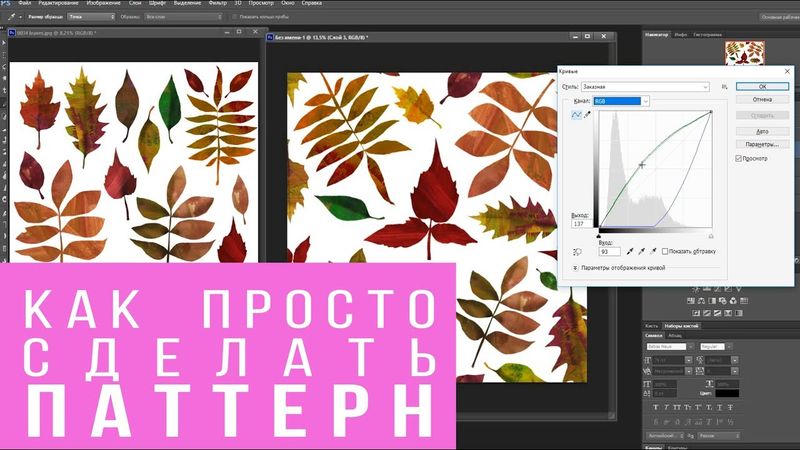Open the Изображение menu
Screen dimensions: 800x450
[103, 3]
